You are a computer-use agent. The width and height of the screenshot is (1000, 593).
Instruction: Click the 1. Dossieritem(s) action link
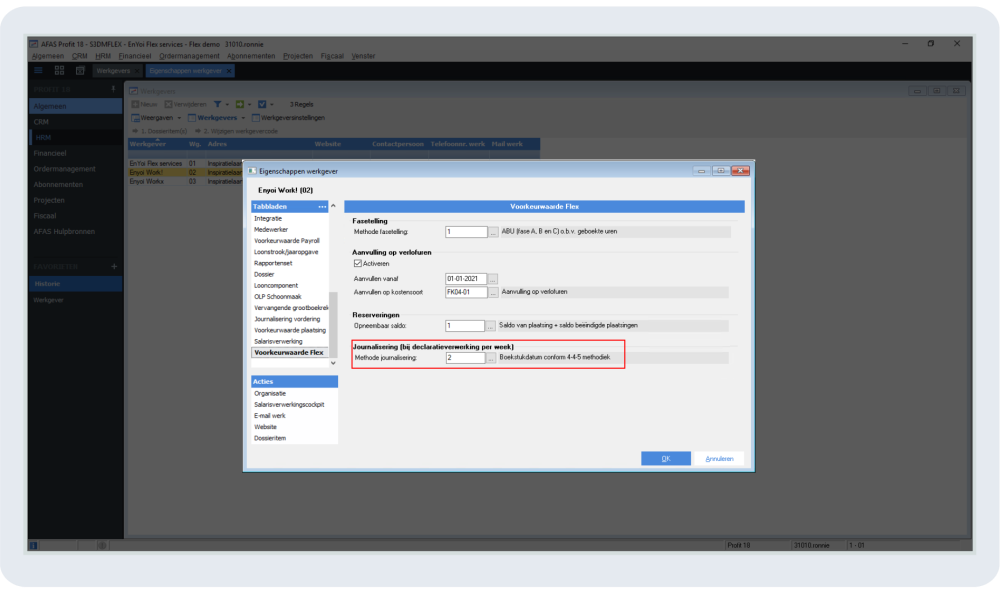click(x=159, y=131)
